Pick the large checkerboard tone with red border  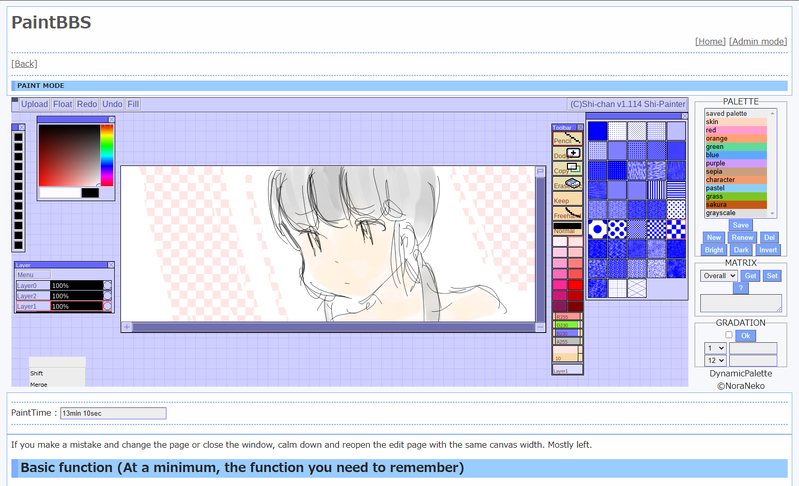pyautogui.click(x=676, y=229)
